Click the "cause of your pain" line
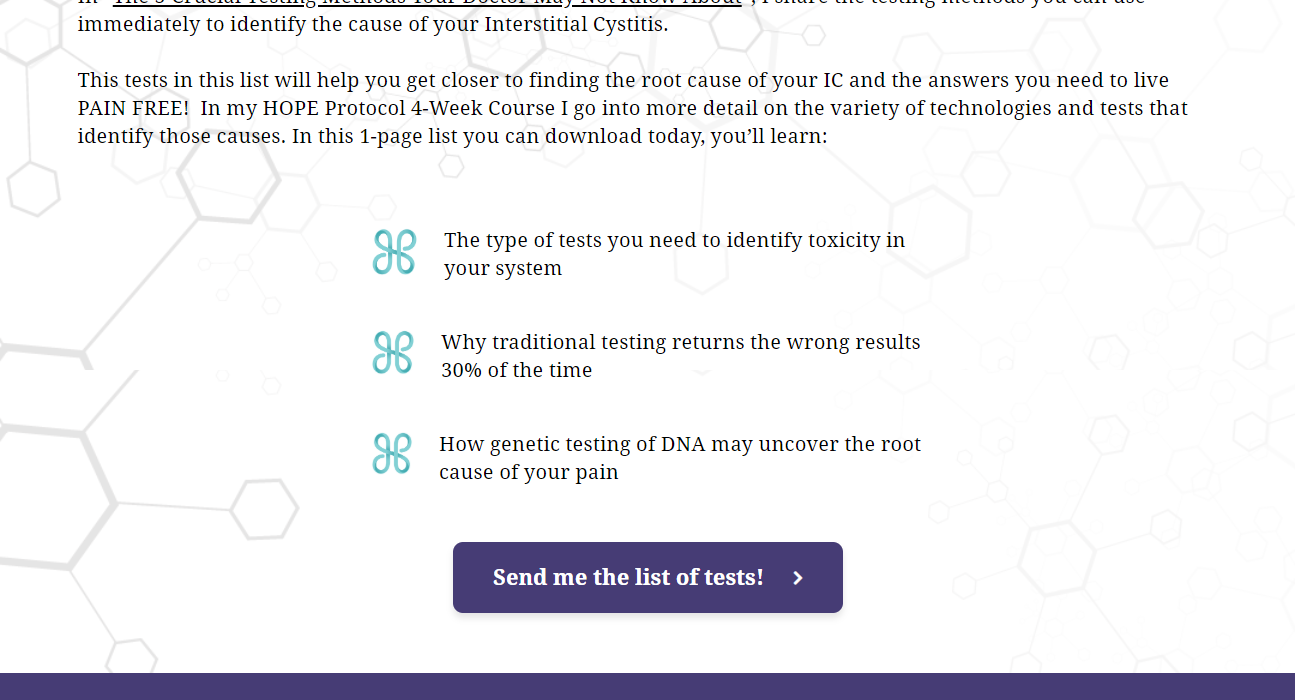This screenshot has width=1295, height=700. click(528, 472)
